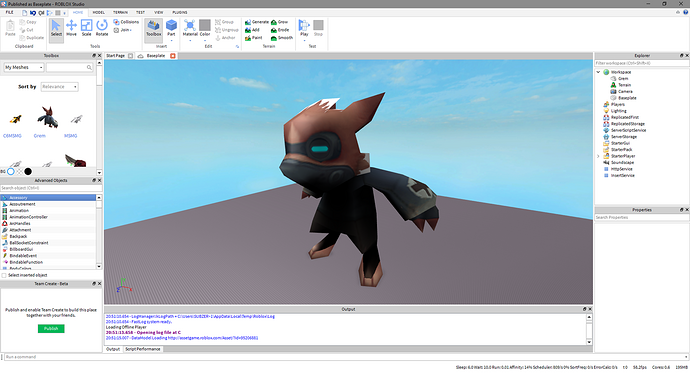Close the Baseplate tab

tap(172, 56)
